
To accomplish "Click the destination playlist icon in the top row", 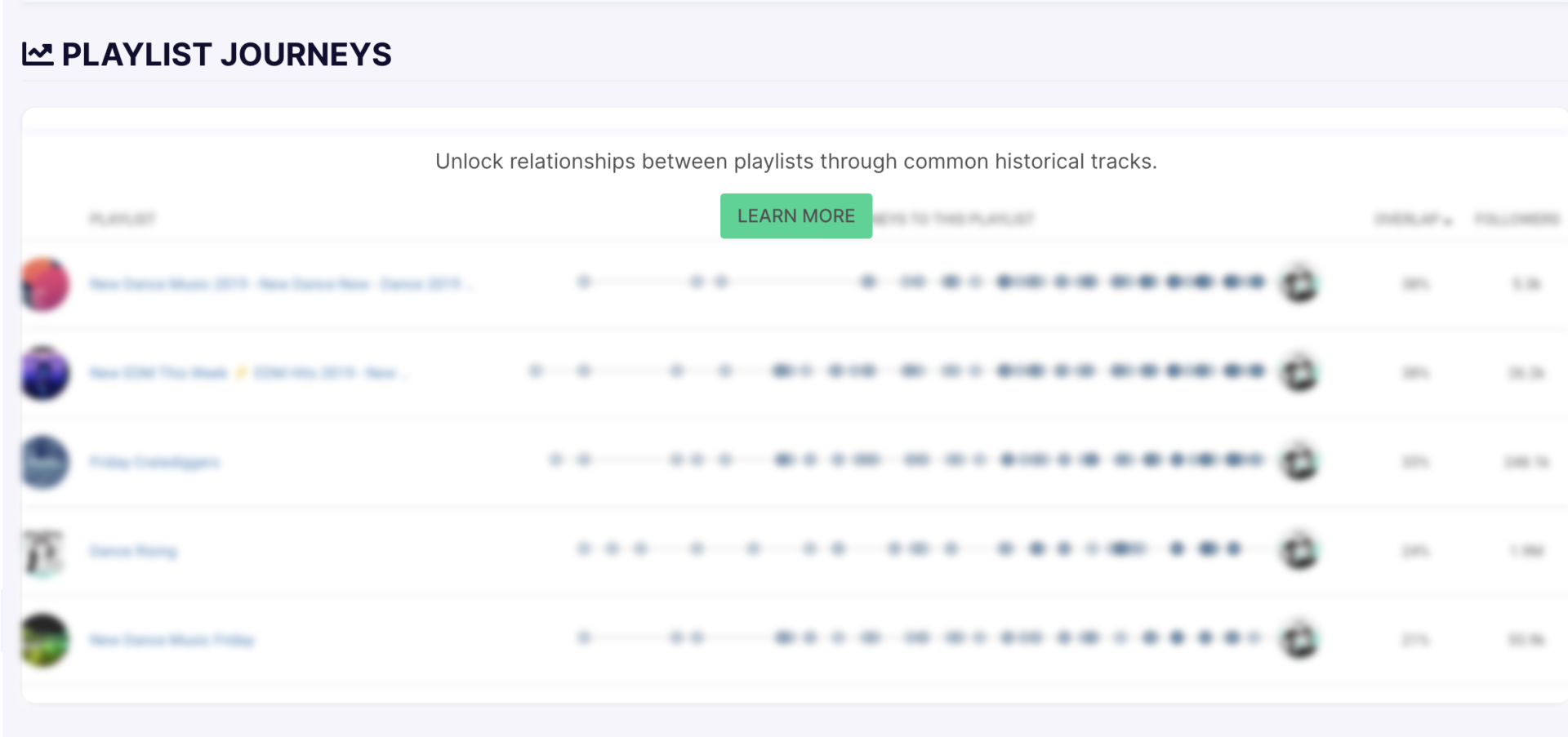I will 1300,283.
